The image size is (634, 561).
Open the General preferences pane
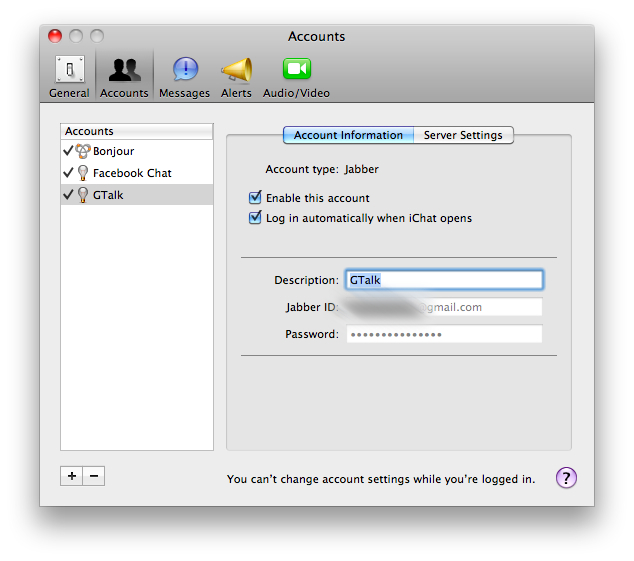click(x=69, y=76)
